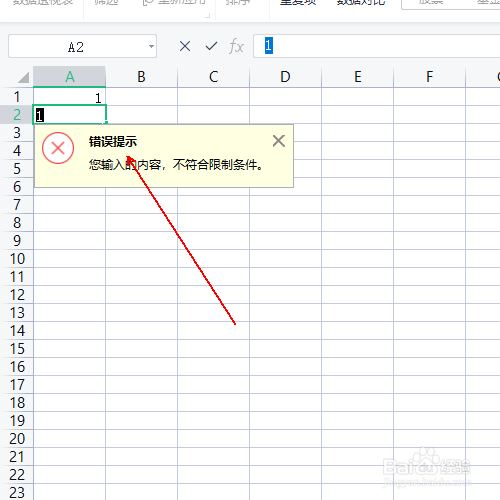Select row 23 header
This screenshot has width=500, height=500.
(17, 492)
